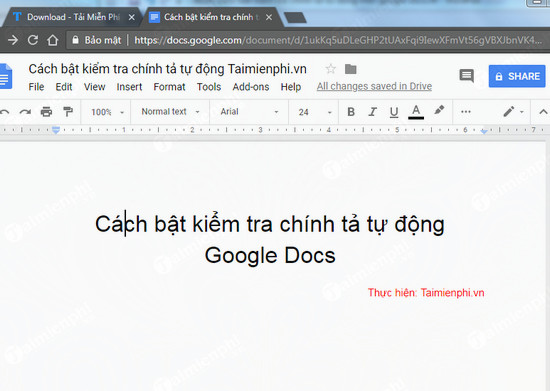550x391 pixels.
Task: Open the text color picker
Action: pos(416,112)
